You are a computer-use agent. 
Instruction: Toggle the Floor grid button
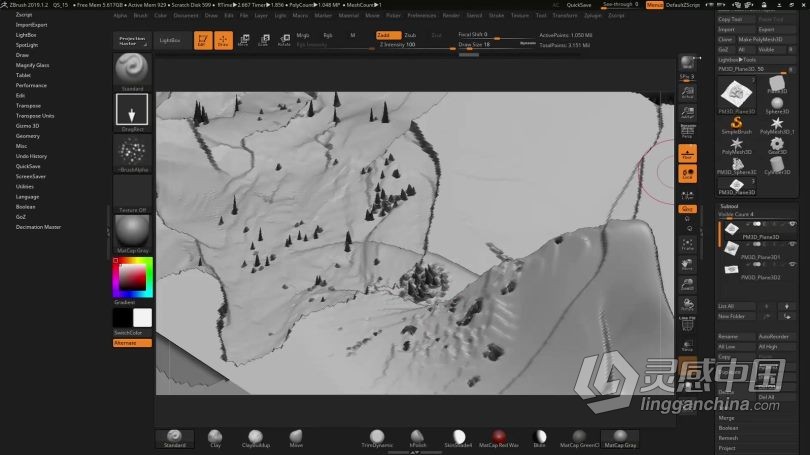click(x=687, y=153)
